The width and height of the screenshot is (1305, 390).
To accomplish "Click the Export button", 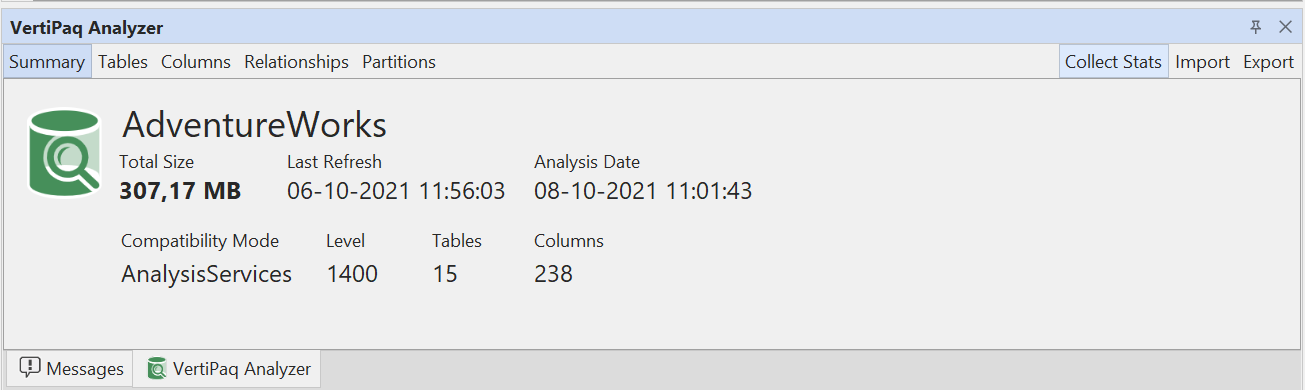I will point(1268,62).
